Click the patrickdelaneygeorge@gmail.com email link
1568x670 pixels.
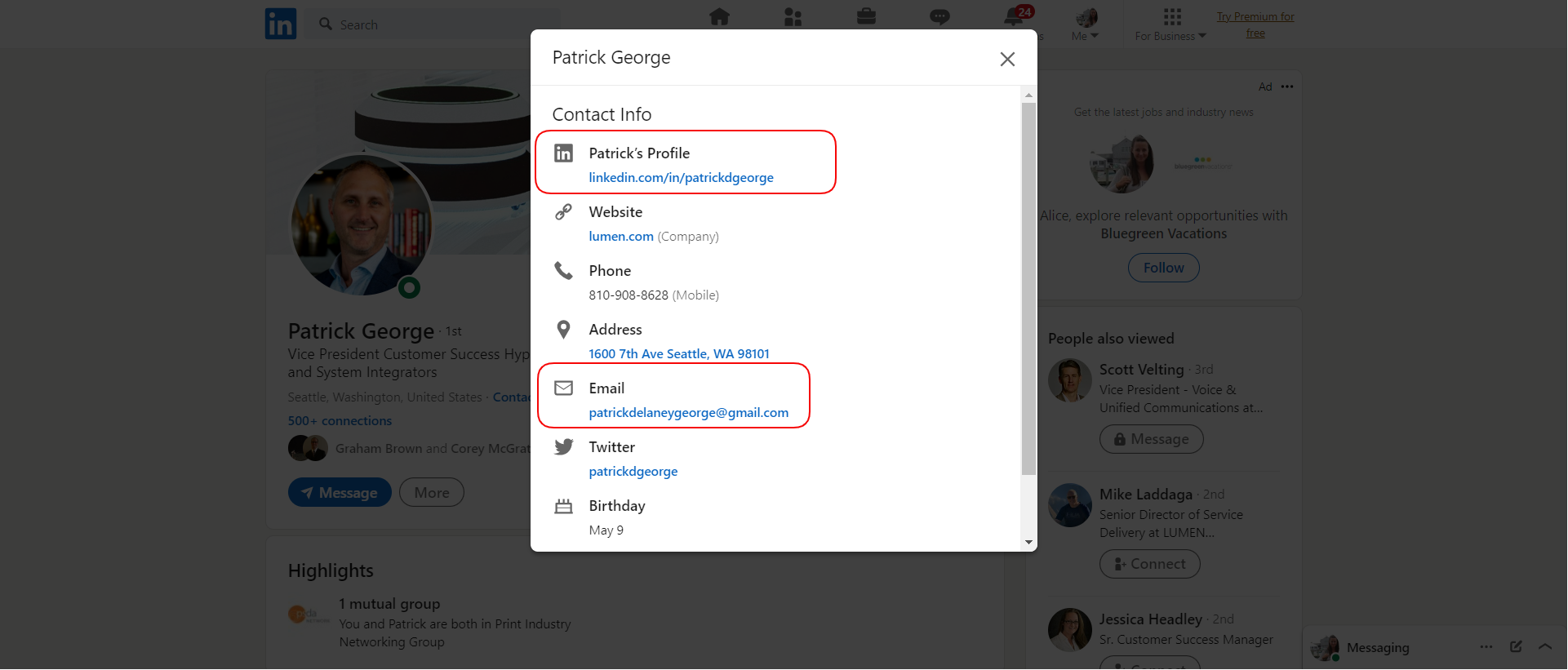(x=688, y=413)
